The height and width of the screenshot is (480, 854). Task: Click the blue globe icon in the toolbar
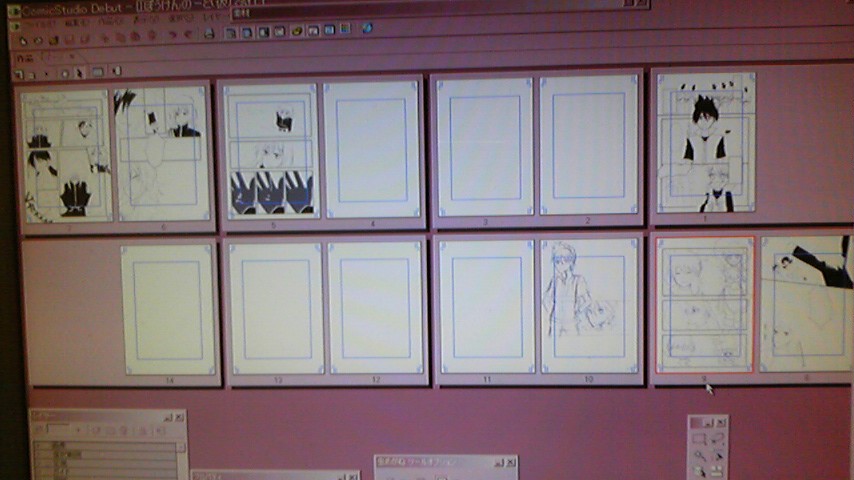367,28
